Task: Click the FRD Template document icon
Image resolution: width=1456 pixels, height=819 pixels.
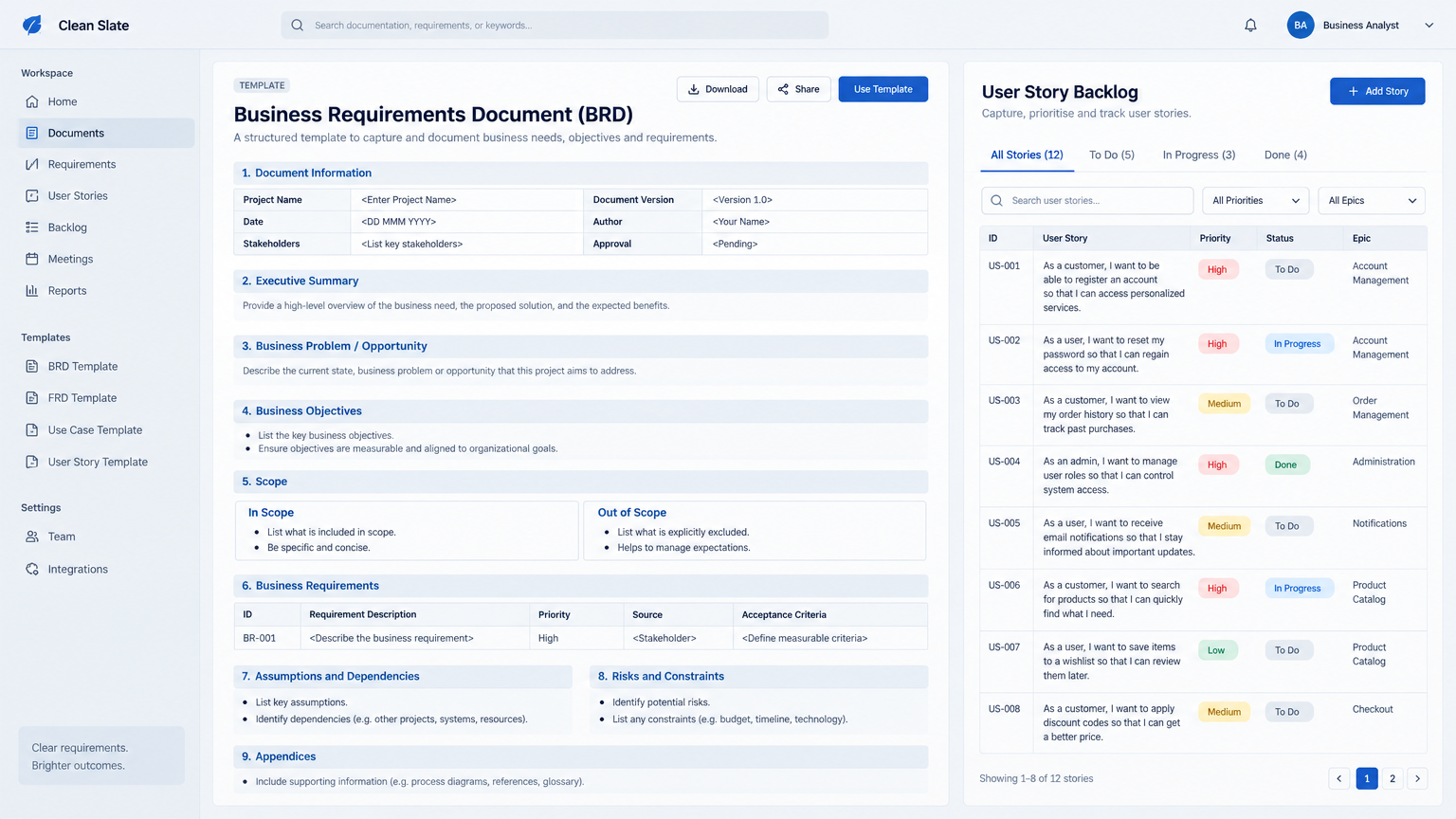Action: pos(32,398)
